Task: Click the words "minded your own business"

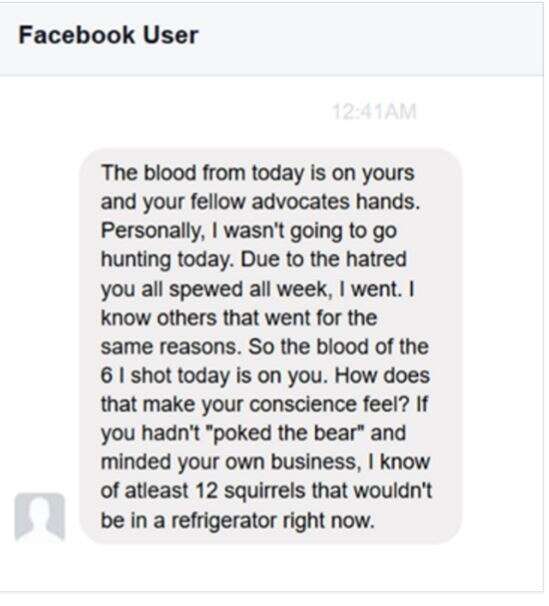Action: tap(228, 462)
